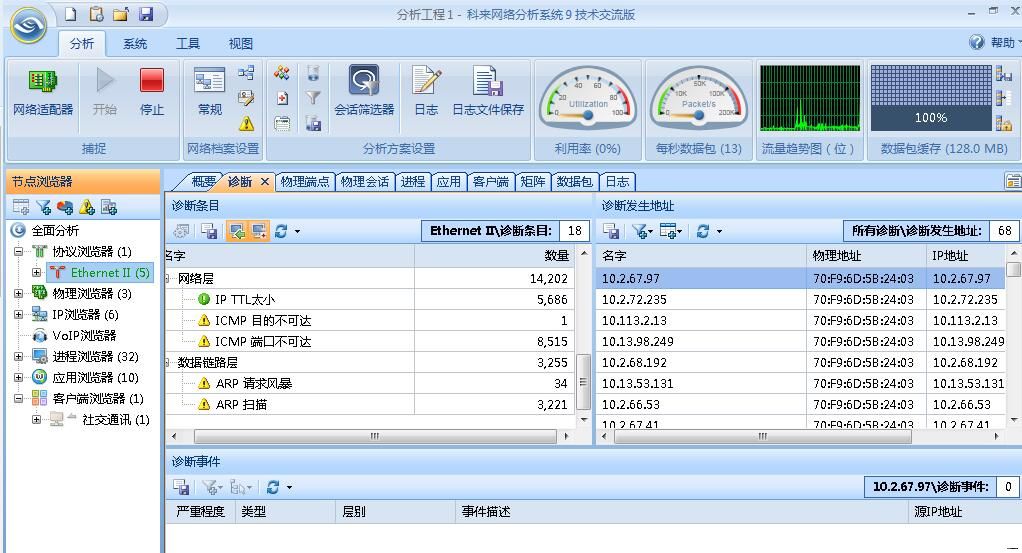Expand the IP浏览器 tree node
This screenshot has width=1022, height=553.
click(x=18, y=314)
